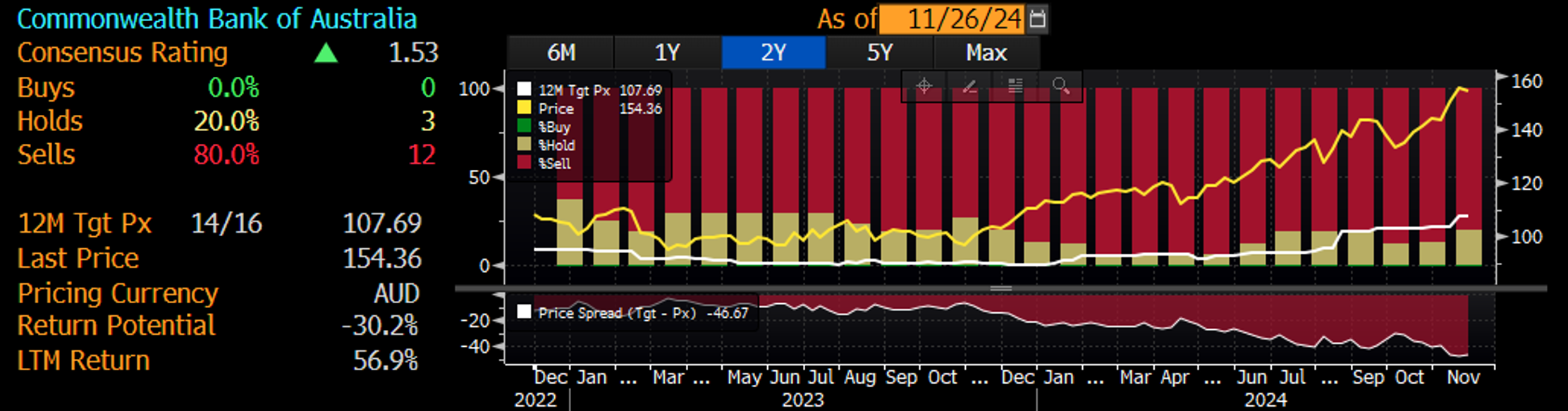Click the Pricing Currency label
The width and height of the screenshot is (1568, 411).
pyautogui.click(x=118, y=293)
